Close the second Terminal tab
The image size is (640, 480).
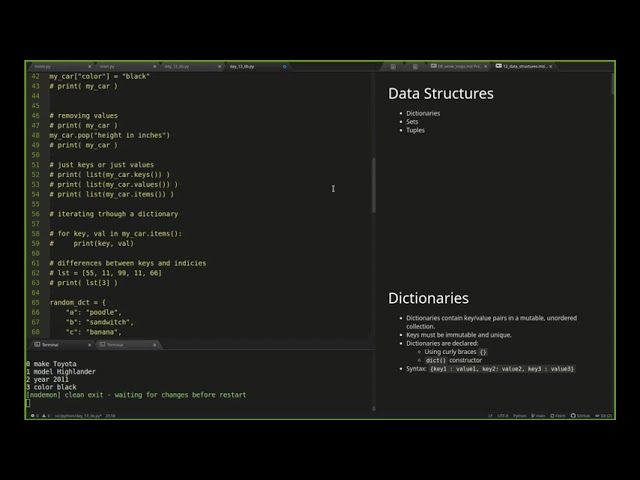click(154, 345)
